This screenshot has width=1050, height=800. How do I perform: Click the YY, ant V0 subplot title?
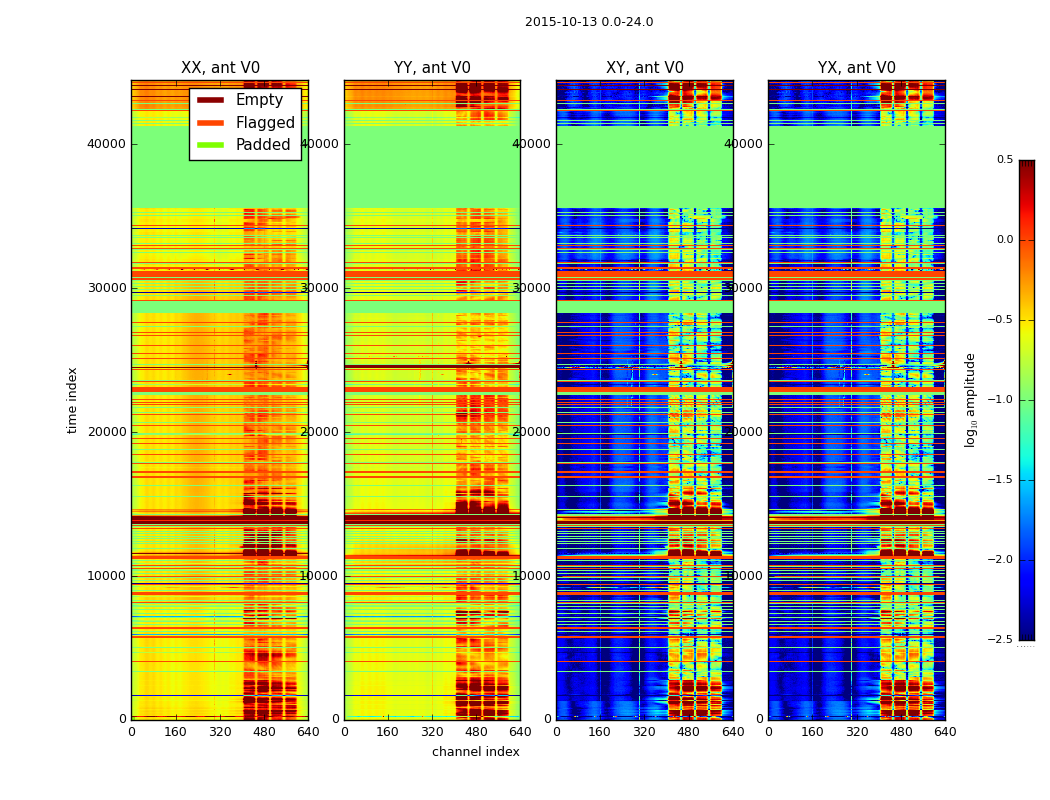[432, 68]
